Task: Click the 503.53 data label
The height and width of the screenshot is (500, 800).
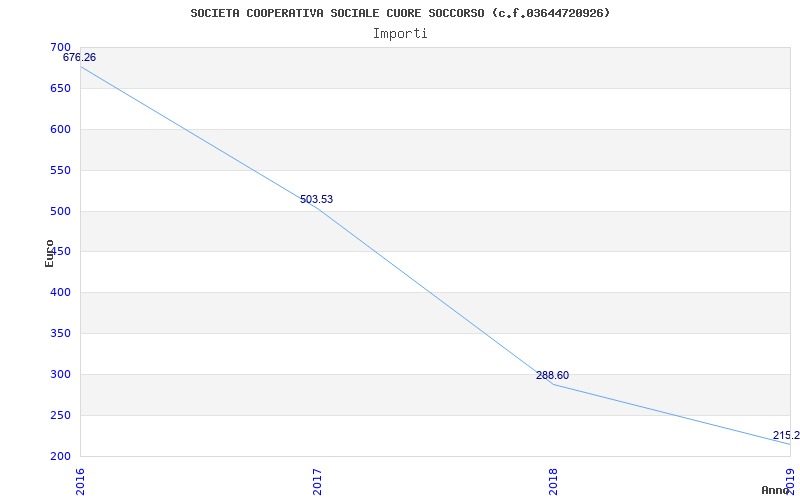Action: [316, 199]
